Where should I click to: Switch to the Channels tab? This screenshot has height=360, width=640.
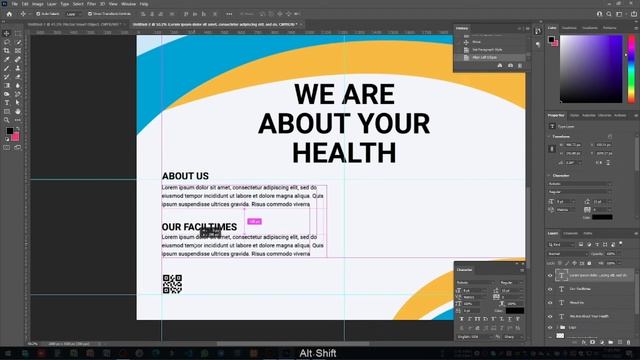(x=571, y=233)
